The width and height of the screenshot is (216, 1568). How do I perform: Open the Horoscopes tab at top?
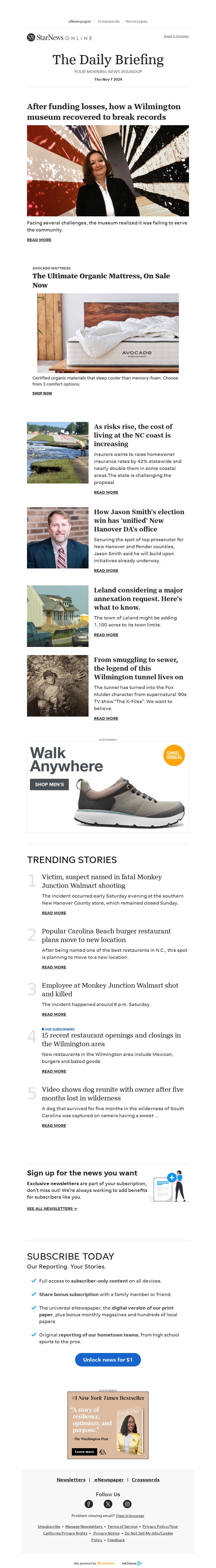pos(136,21)
